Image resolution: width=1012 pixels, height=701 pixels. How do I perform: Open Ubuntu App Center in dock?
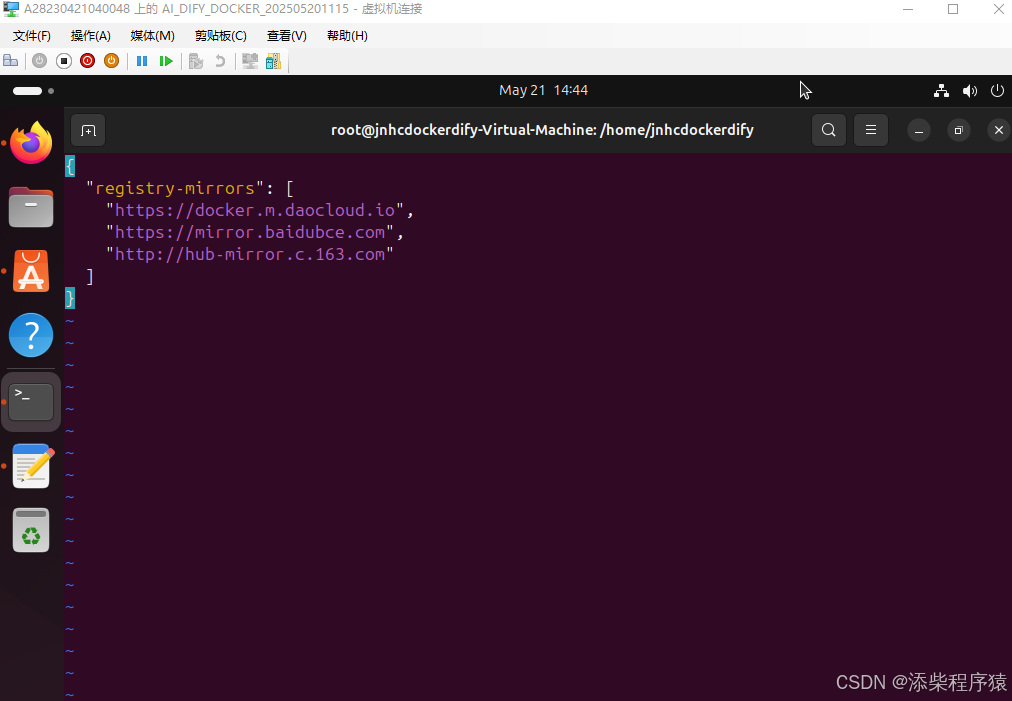click(x=31, y=271)
